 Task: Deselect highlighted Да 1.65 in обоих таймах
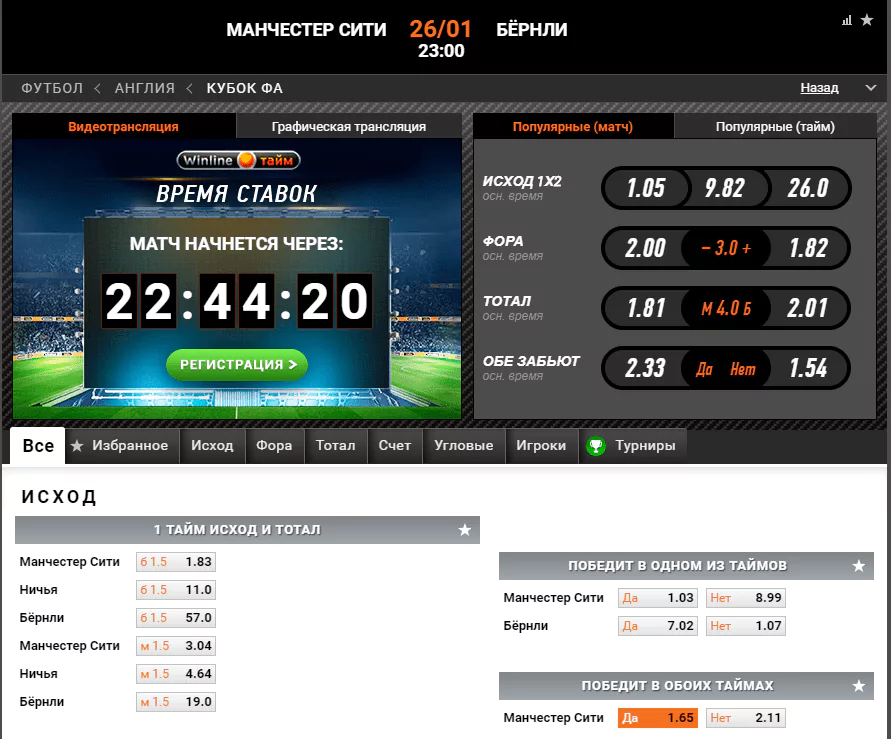point(657,717)
